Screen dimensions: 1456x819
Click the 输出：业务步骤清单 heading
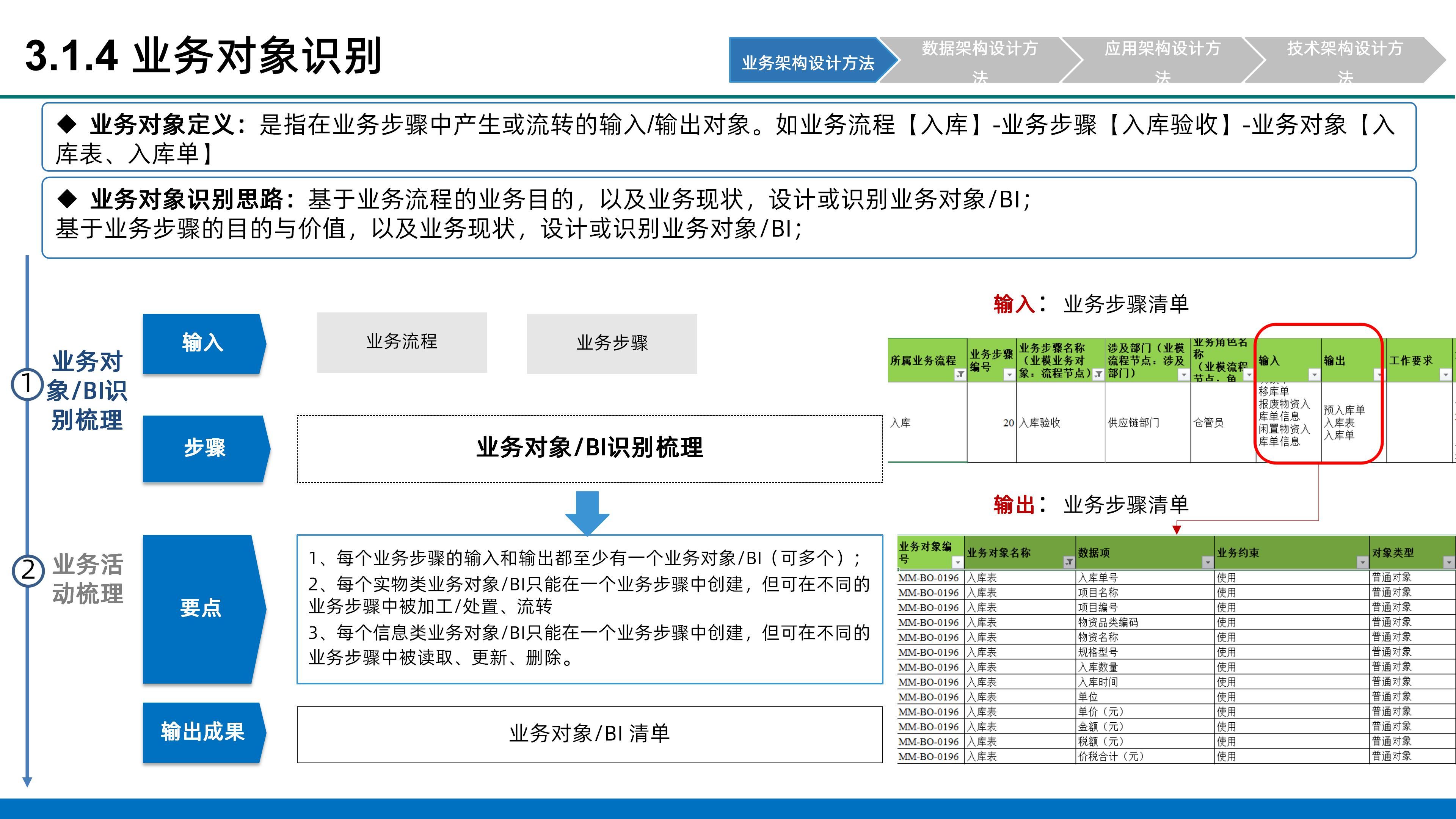click(1091, 504)
